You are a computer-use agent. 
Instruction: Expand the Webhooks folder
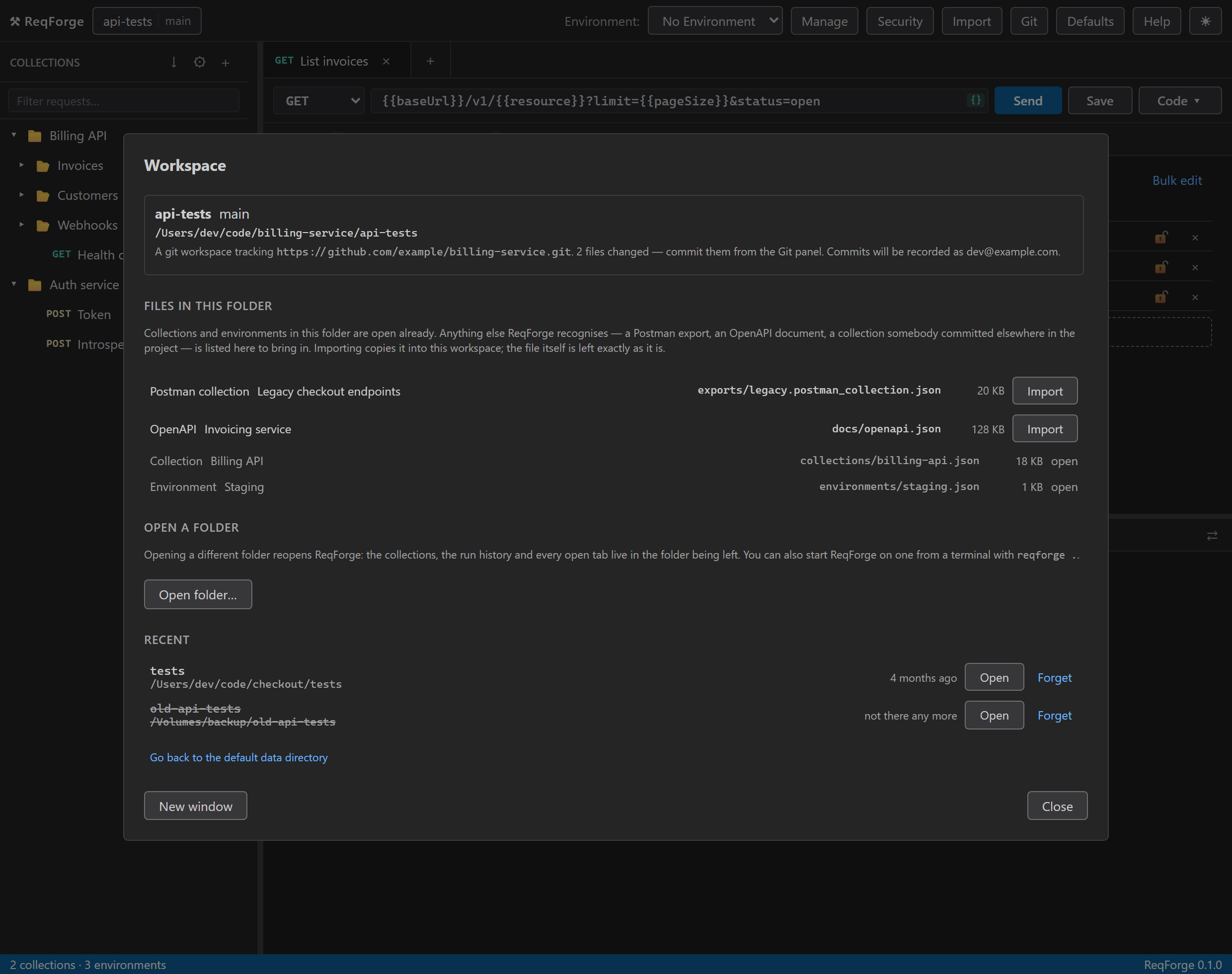coord(22,224)
